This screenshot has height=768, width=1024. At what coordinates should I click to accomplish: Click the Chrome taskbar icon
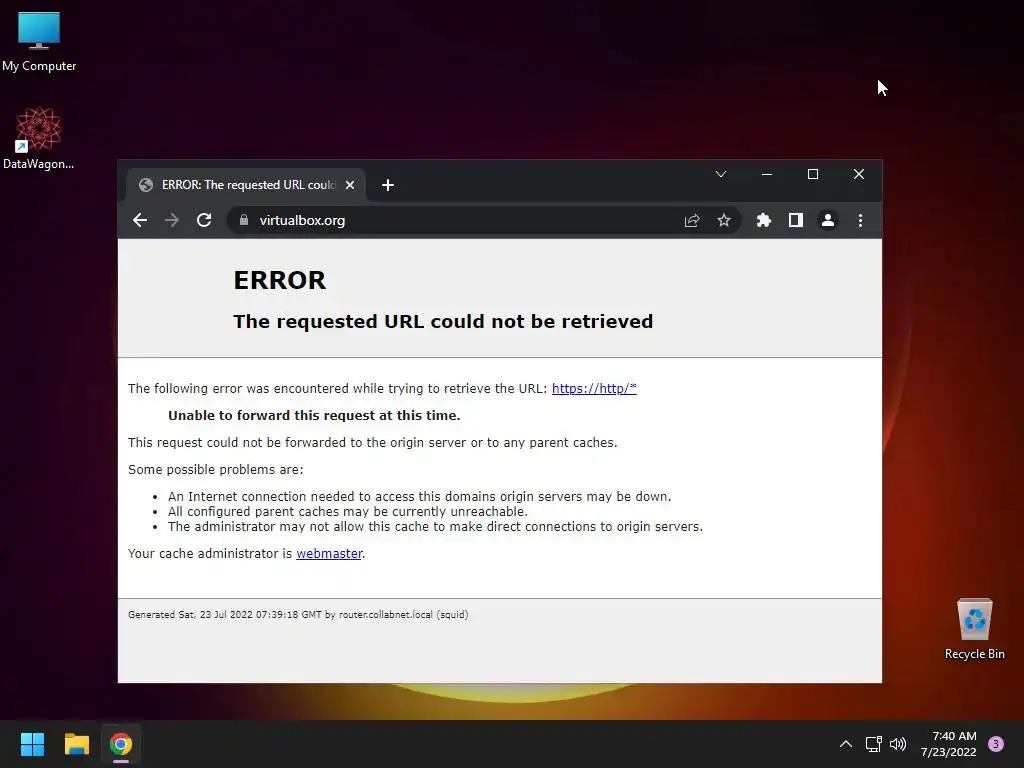pos(121,744)
